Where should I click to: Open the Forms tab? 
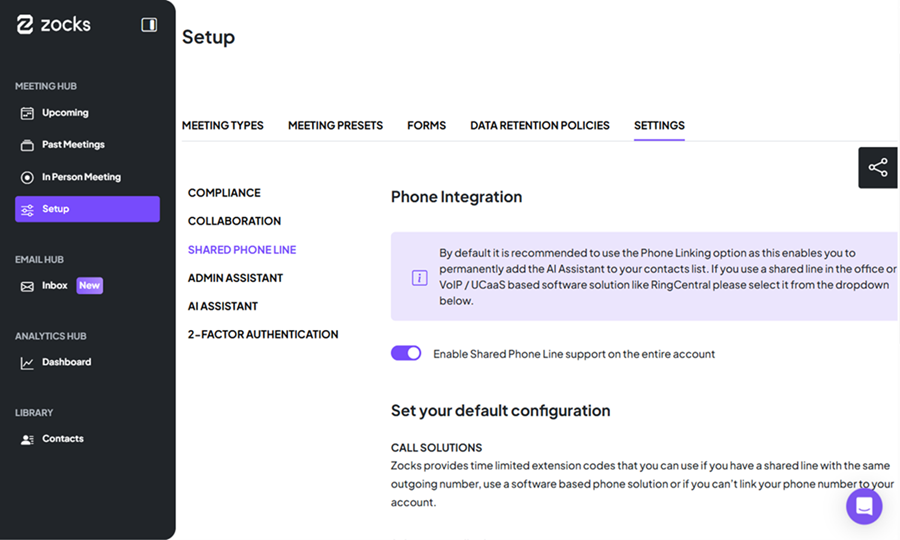[426, 126]
